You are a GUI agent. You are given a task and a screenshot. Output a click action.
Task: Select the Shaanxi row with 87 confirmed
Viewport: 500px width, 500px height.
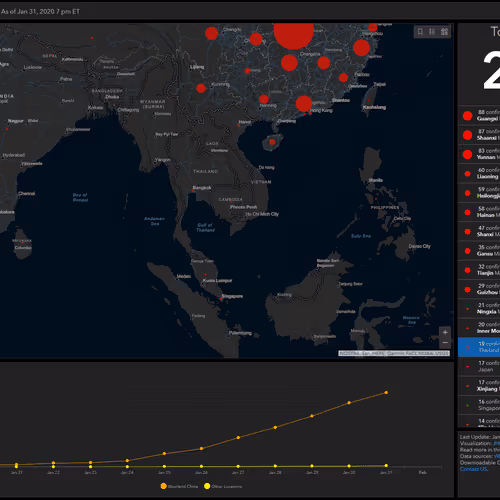click(479, 135)
